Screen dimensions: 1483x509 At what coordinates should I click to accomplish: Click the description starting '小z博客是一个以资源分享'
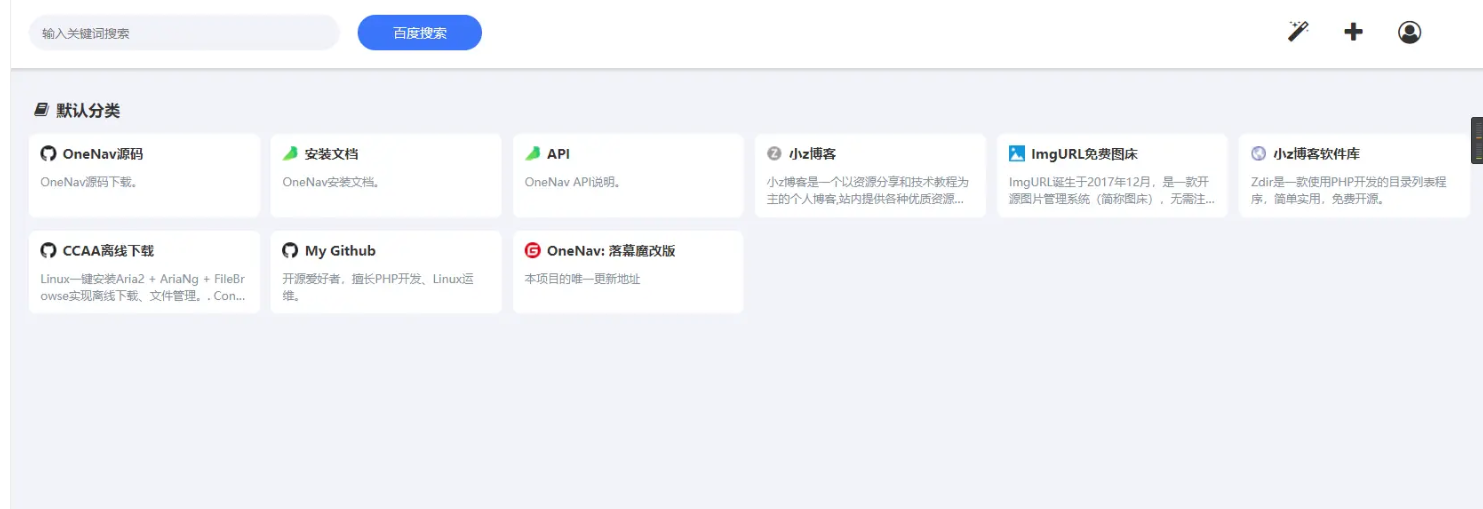868,190
